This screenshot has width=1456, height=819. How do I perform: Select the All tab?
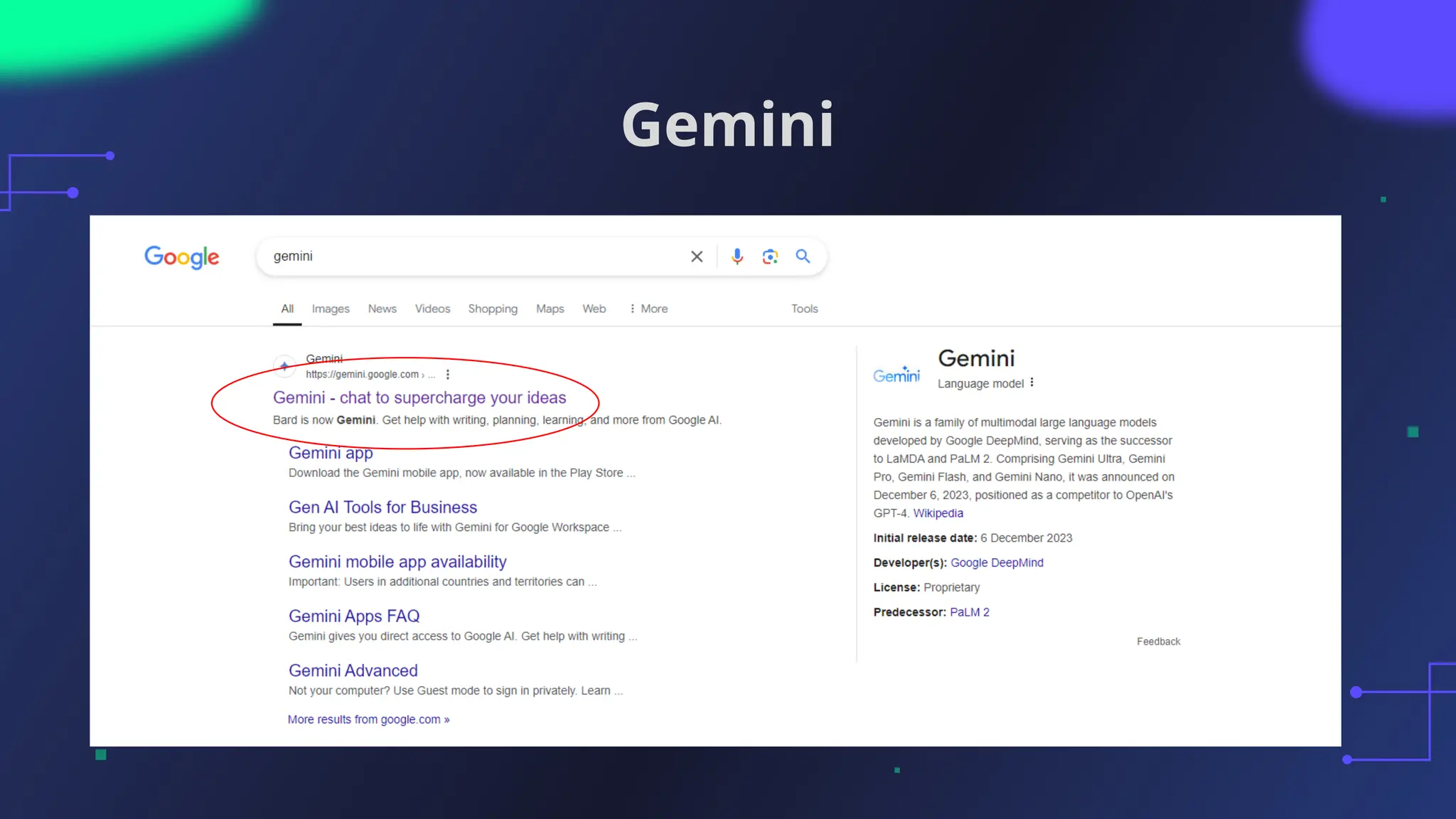287,309
